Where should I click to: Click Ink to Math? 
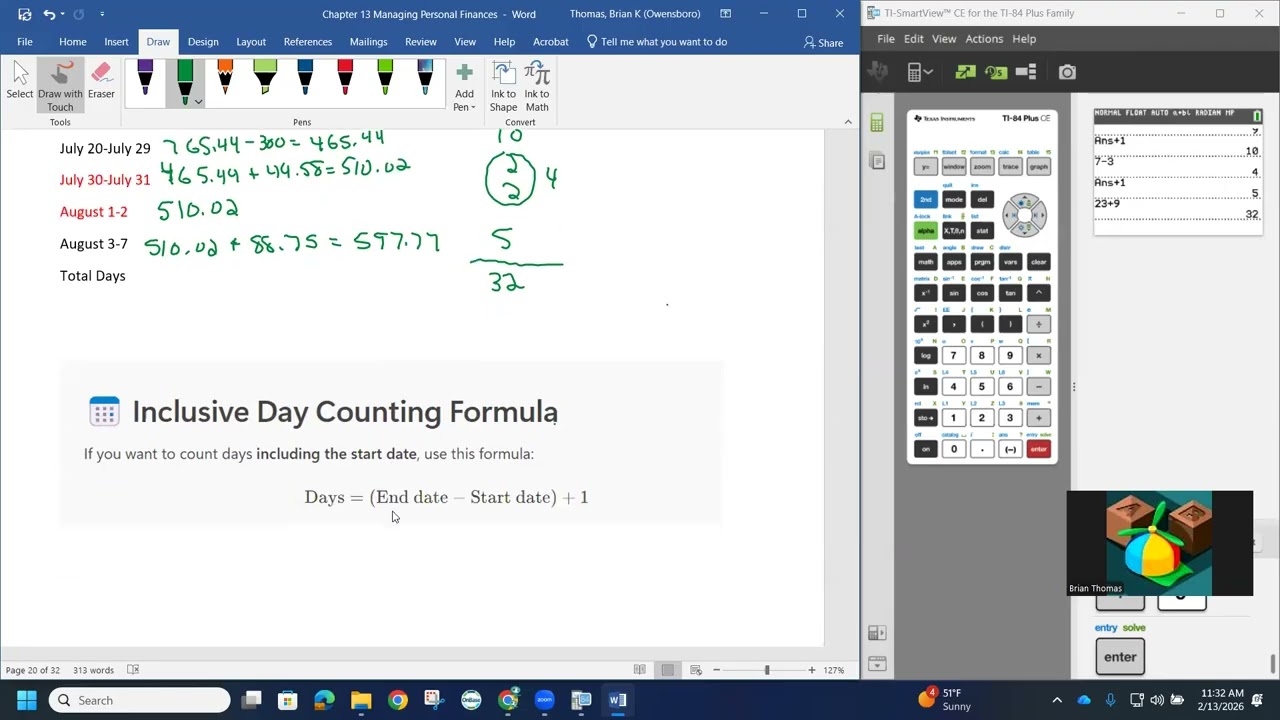tap(537, 86)
